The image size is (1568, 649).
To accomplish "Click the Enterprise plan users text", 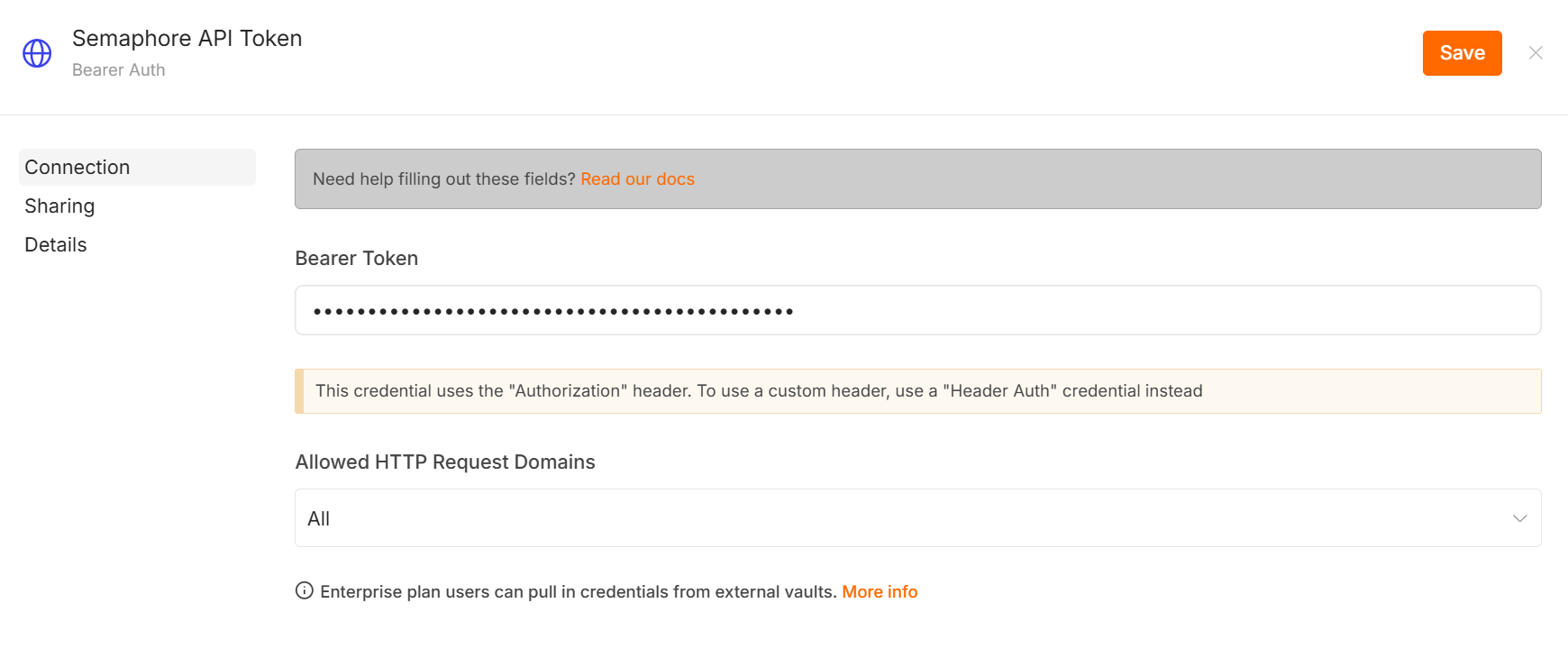I will point(579,591).
